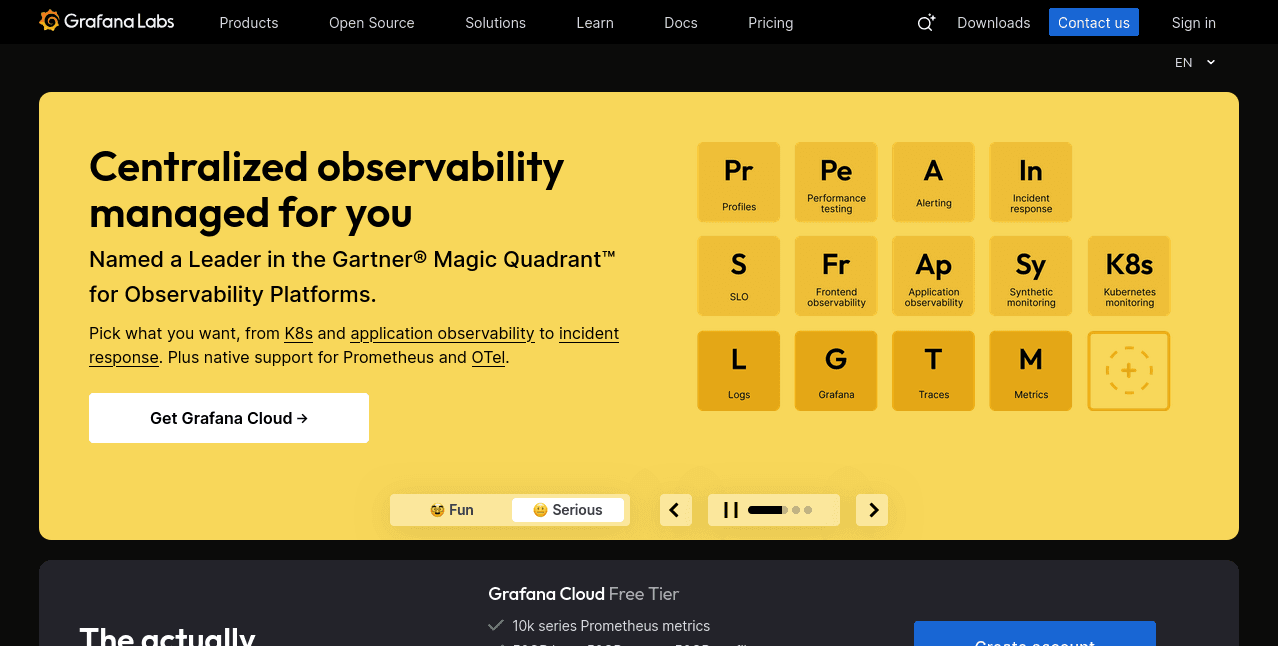Screen dimensions: 1278x646
Task: Jump to the second-to-last carousel dot
Action: pos(796,510)
